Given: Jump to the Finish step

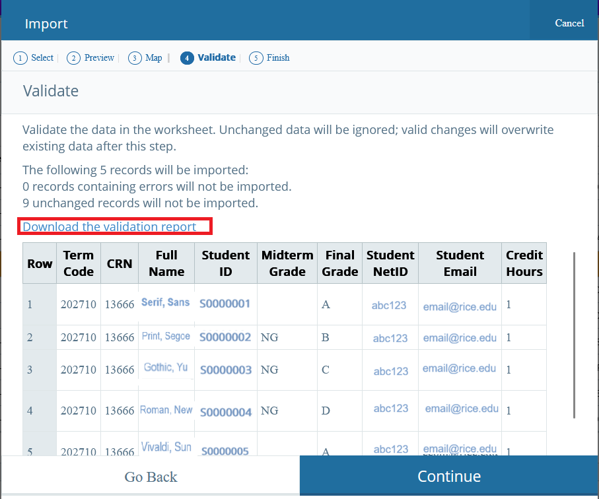Looking at the screenshot, I should (x=269, y=58).
